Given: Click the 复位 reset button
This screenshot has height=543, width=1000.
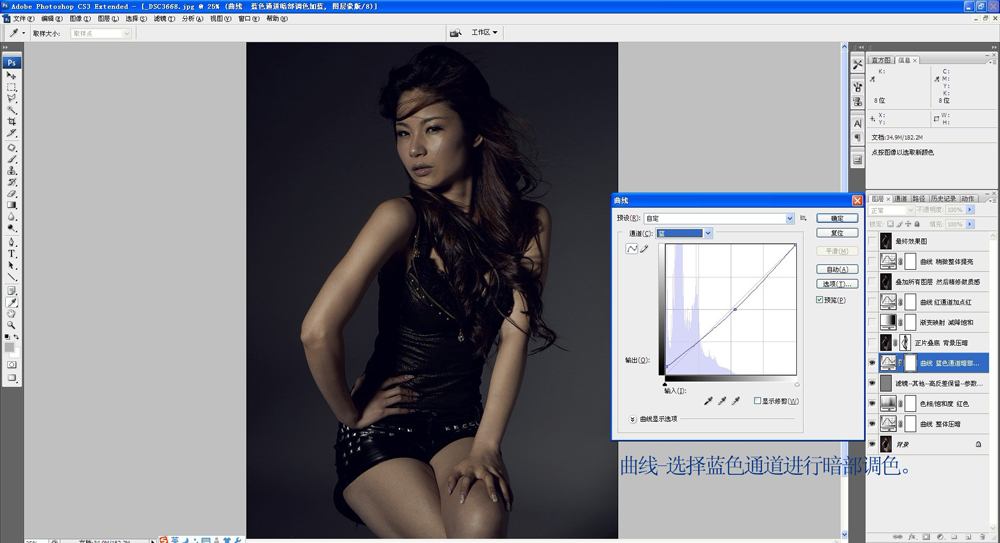Looking at the screenshot, I should tap(837, 233).
